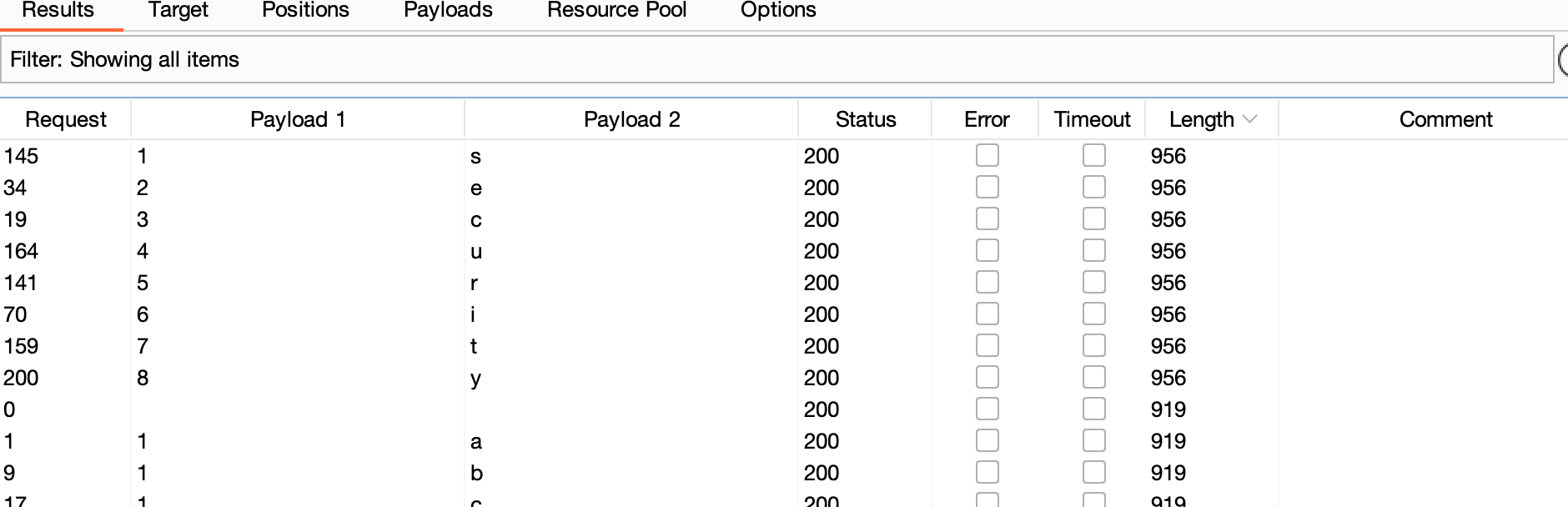Viewport: 1568px width, 507px height.
Task: Click the Comment column header
Action: click(x=1445, y=119)
